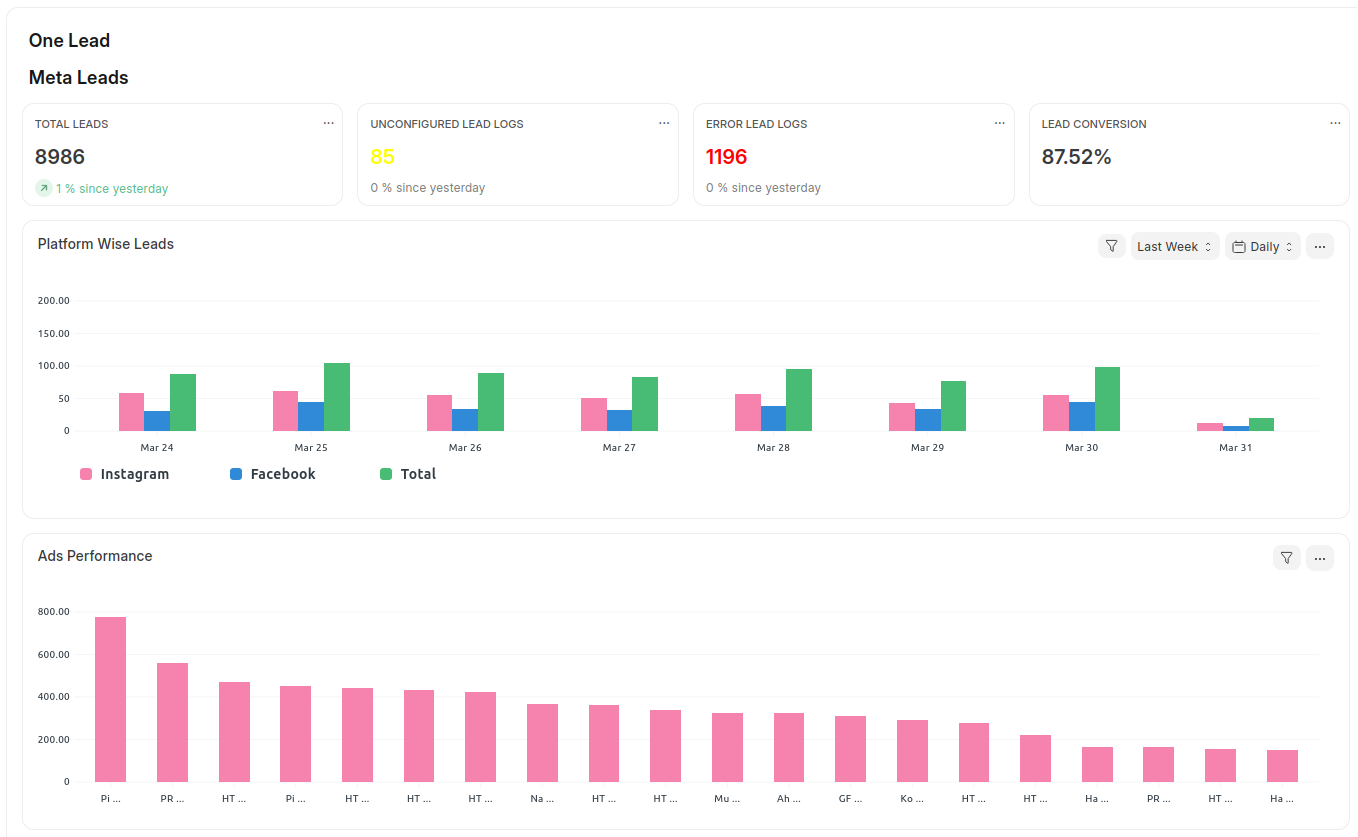Click the Na ... bar in Ads Performance
This screenshot has width=1358, height=837.
pos(542,743)
